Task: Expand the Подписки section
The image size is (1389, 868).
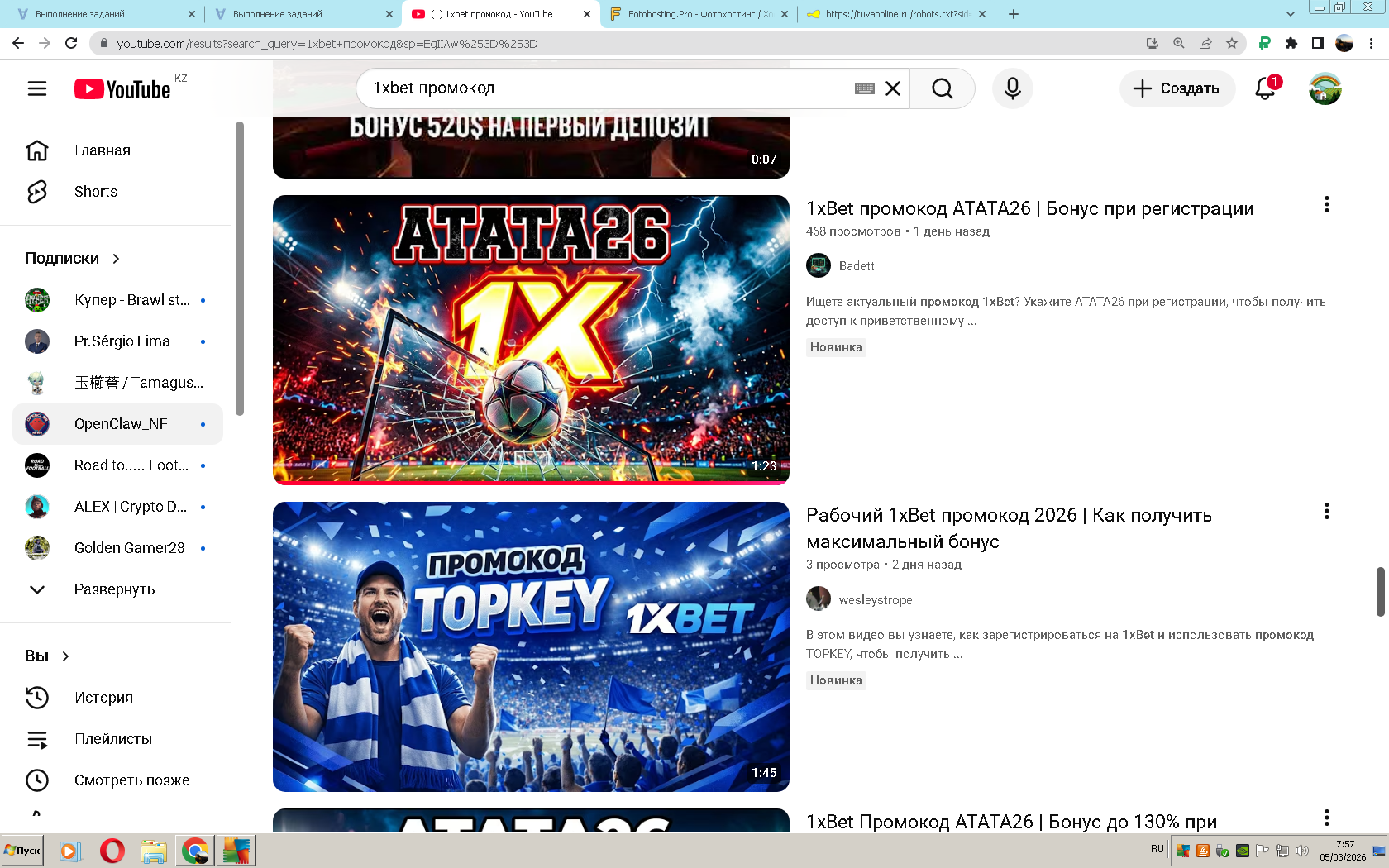Action: coord(73,259)
